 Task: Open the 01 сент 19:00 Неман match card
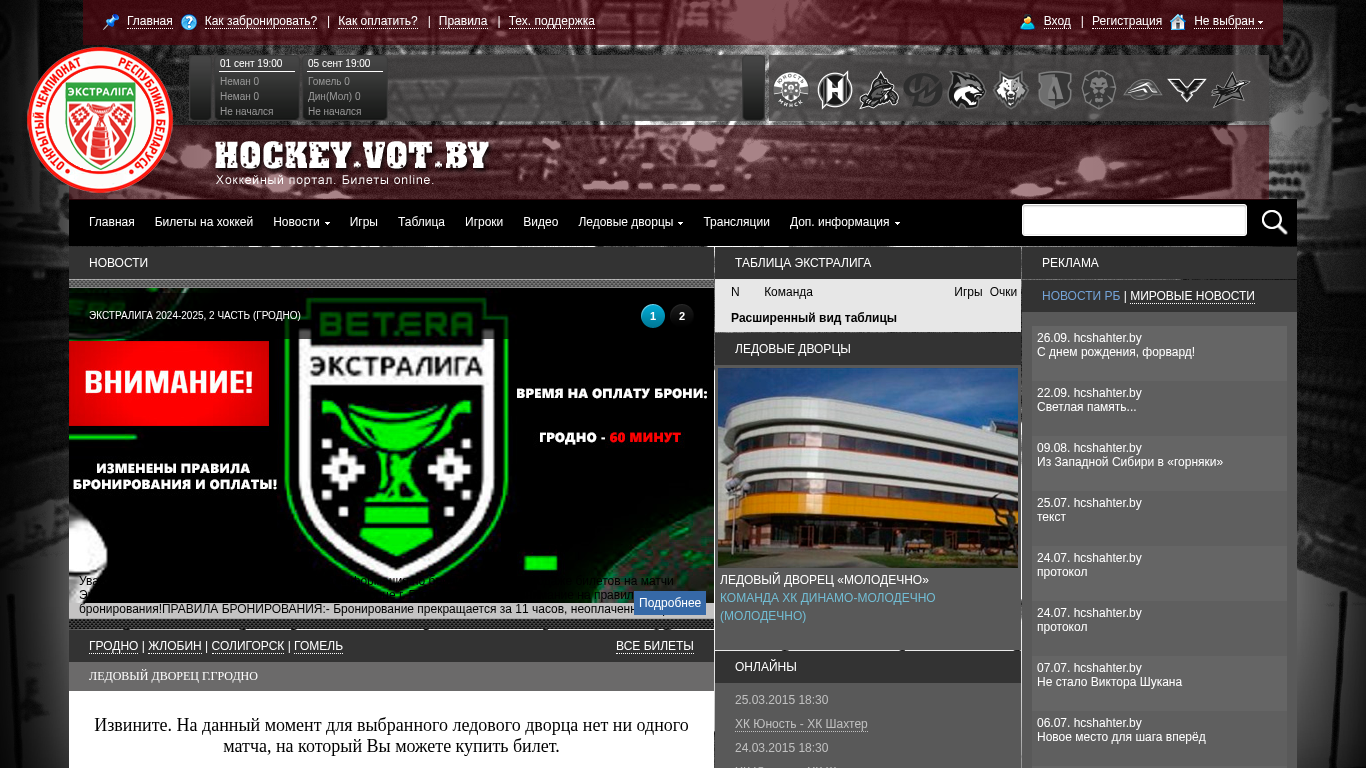point(257,88)
